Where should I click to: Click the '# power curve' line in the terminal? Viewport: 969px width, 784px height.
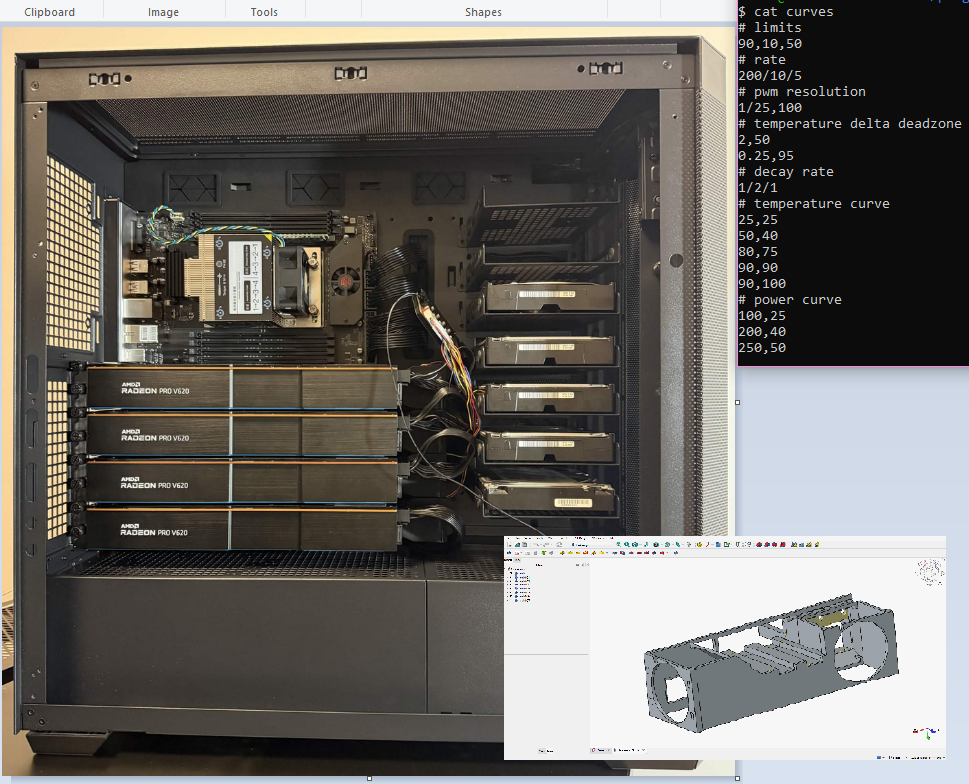[790, 300]
